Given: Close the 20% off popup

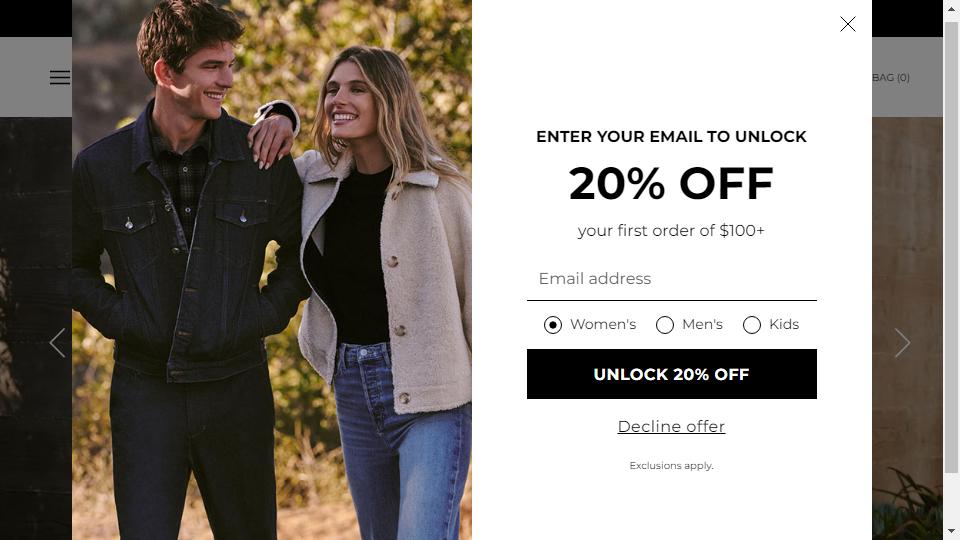Looking at the screenshot, I should pos(847,24).
